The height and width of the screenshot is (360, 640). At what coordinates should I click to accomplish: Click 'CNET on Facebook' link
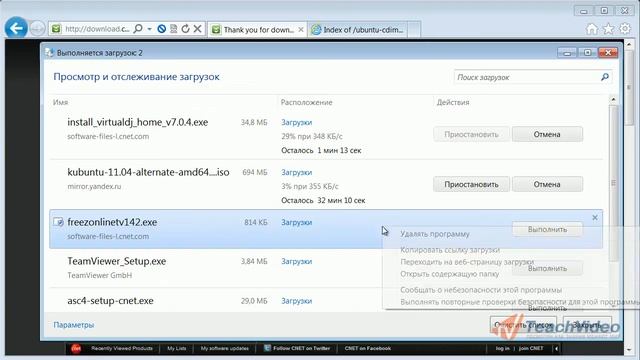[368, 349]
